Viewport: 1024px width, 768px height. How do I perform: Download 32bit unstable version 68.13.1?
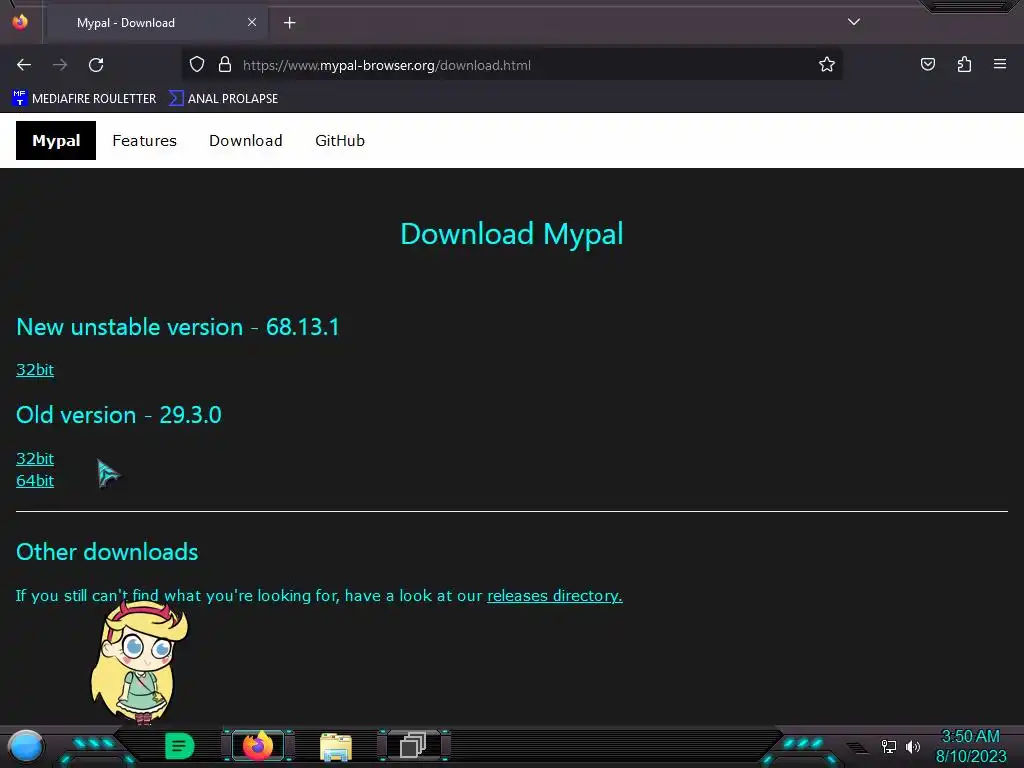(35, 370)
